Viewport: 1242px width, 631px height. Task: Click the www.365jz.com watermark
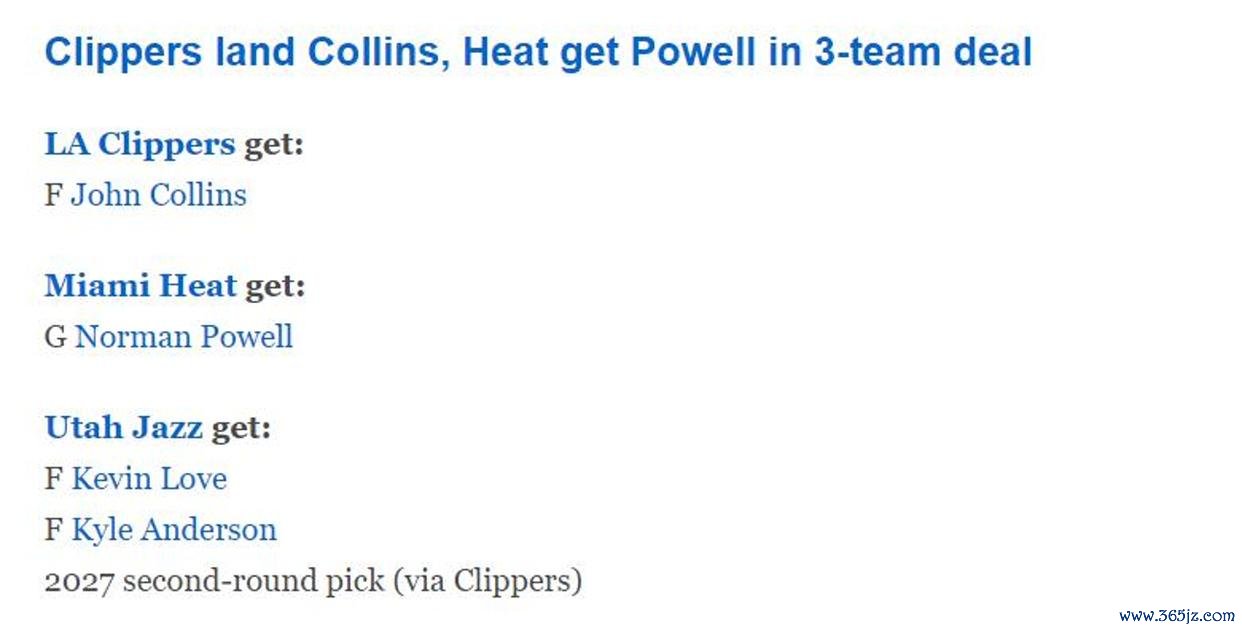(x=1176, y=616)
